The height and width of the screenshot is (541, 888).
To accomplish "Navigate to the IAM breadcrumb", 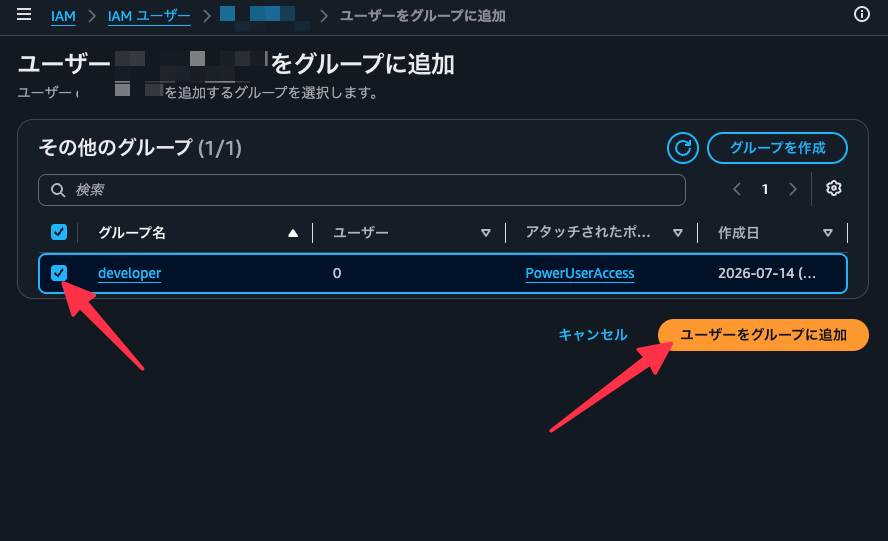I will click(x=63, y=16).
